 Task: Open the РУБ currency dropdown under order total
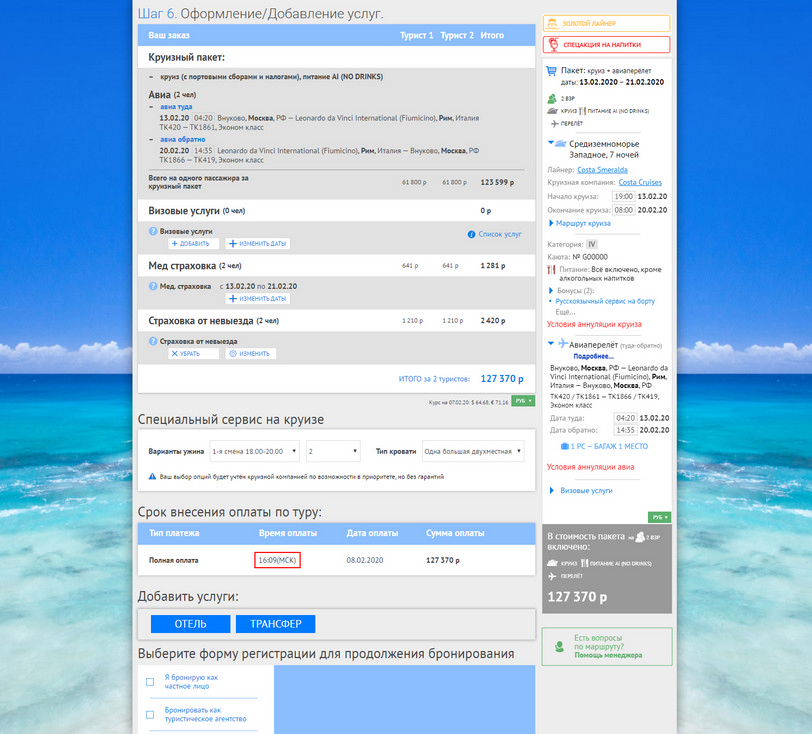pos(524,401)
